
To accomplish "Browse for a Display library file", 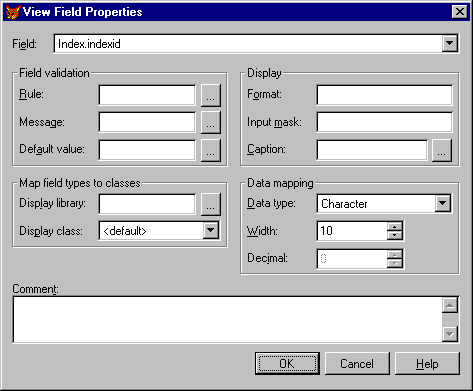I will (211, 204).
